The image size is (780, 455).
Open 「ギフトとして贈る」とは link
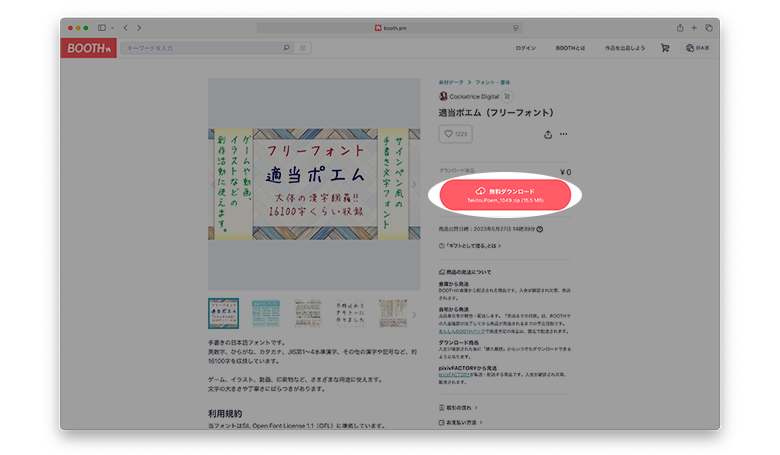(470, 246)
